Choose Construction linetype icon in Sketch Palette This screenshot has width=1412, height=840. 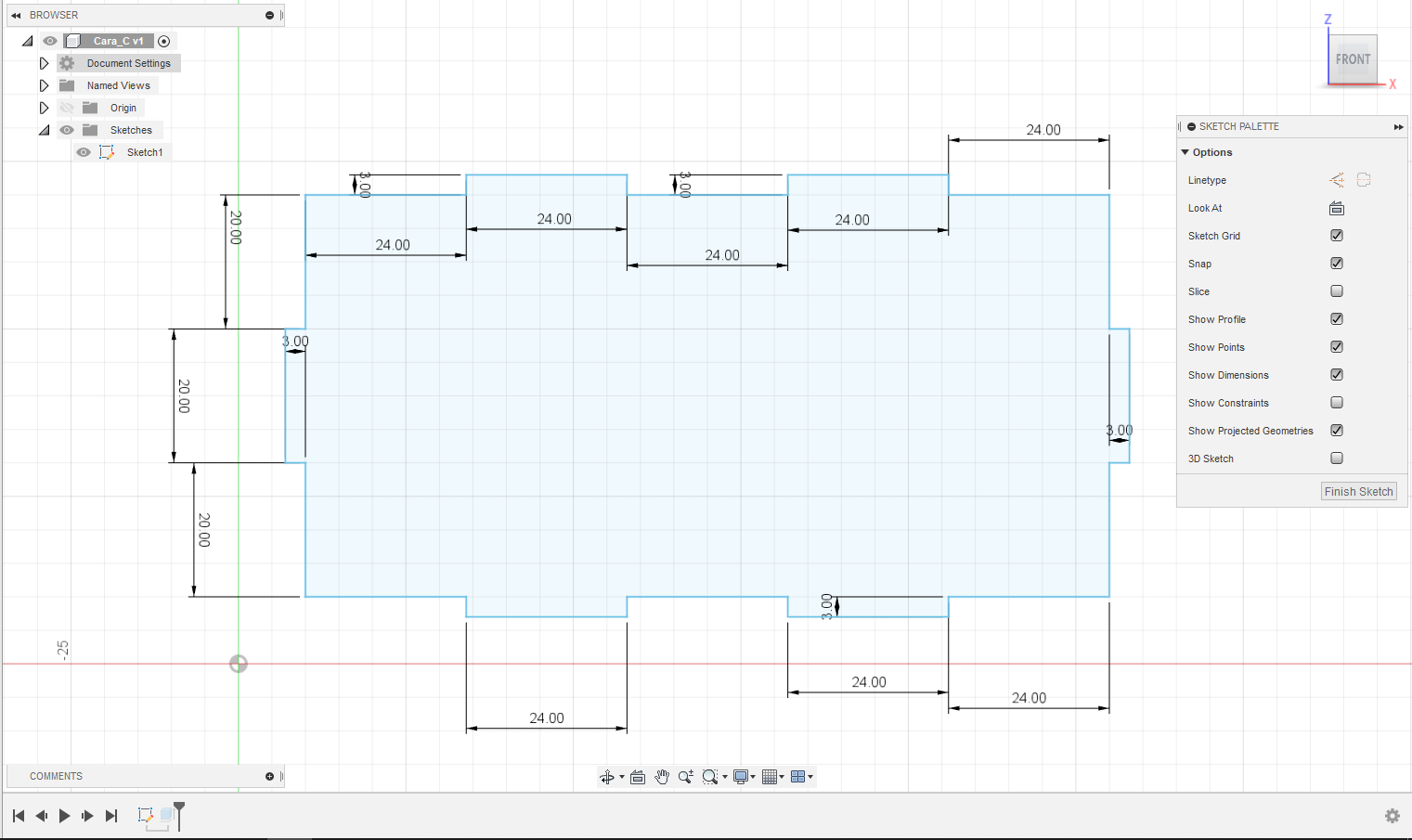click(1337, 180)
